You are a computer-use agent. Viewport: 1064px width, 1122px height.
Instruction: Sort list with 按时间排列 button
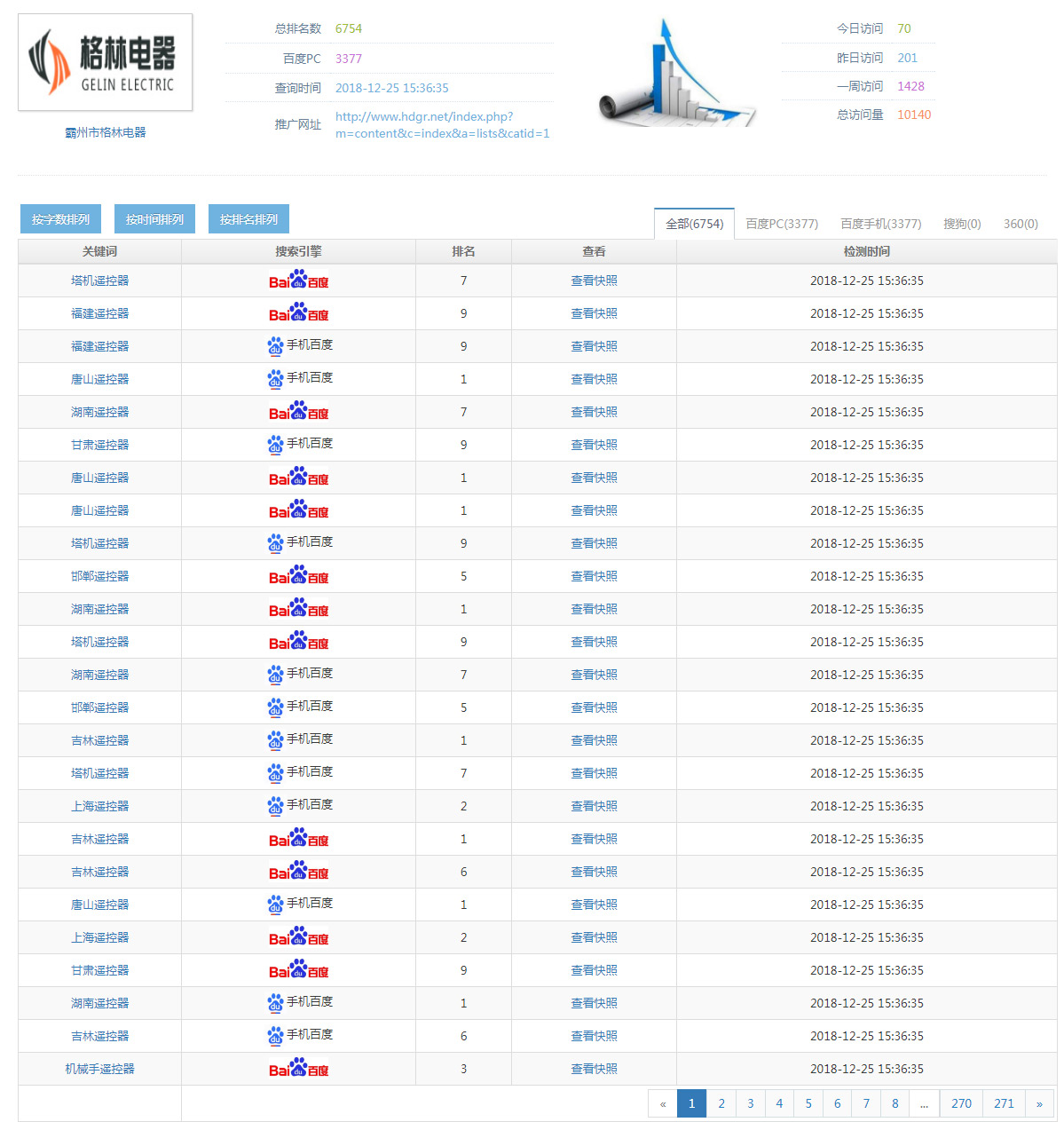click(x=154, y=219)
